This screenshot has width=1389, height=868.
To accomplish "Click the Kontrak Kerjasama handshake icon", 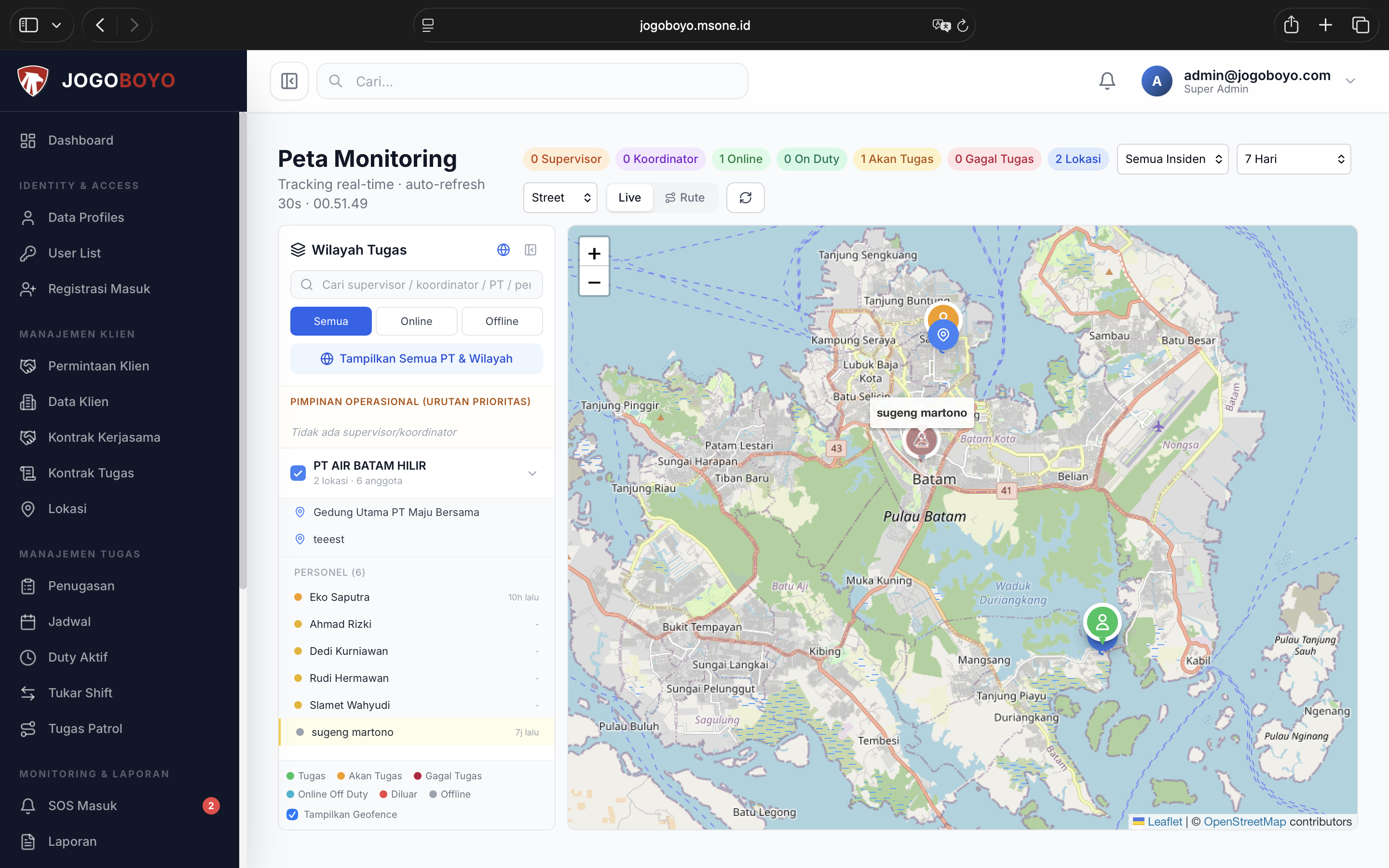I will tap(28, 437).
